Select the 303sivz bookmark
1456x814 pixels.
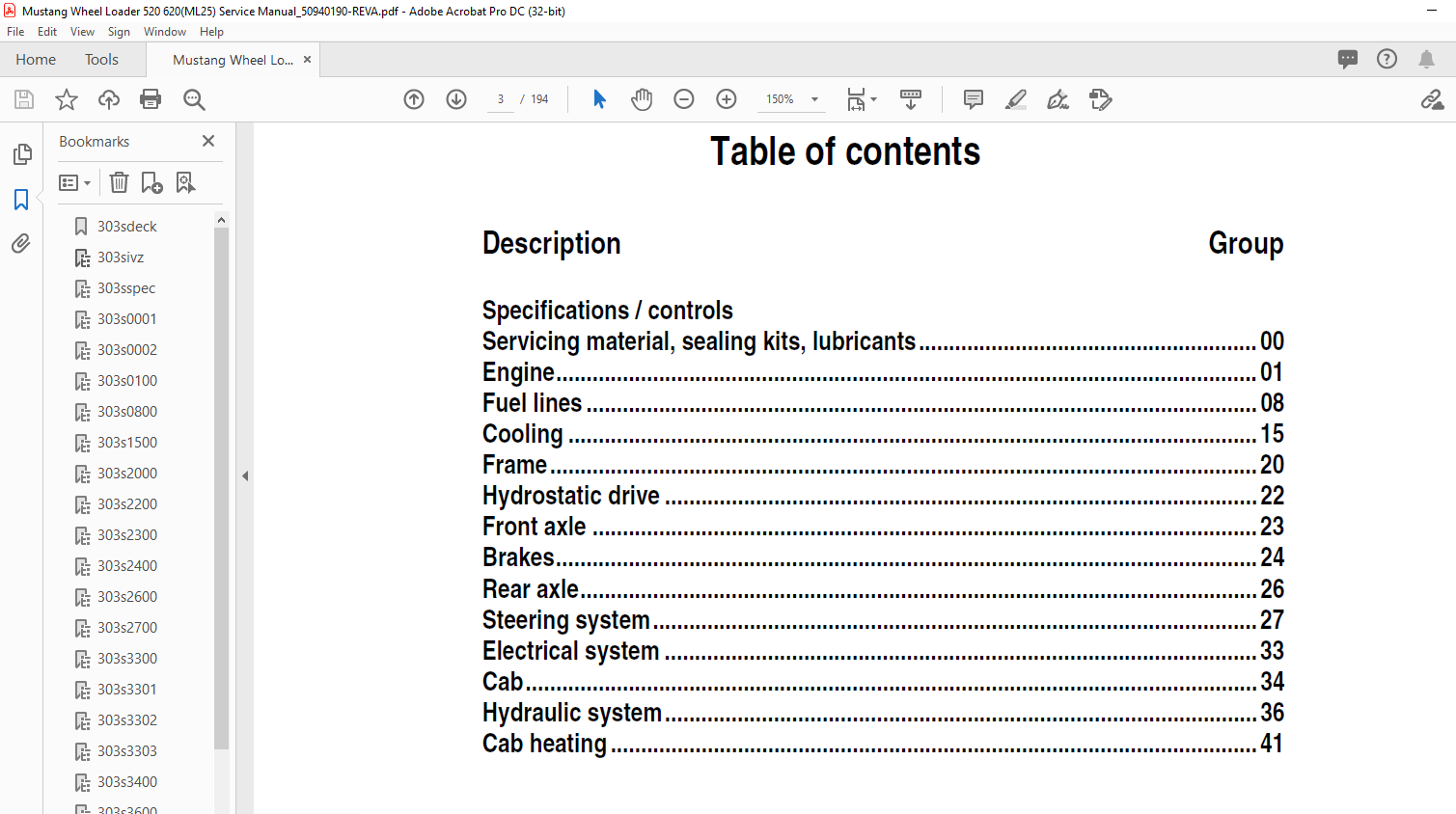[120, 258]
